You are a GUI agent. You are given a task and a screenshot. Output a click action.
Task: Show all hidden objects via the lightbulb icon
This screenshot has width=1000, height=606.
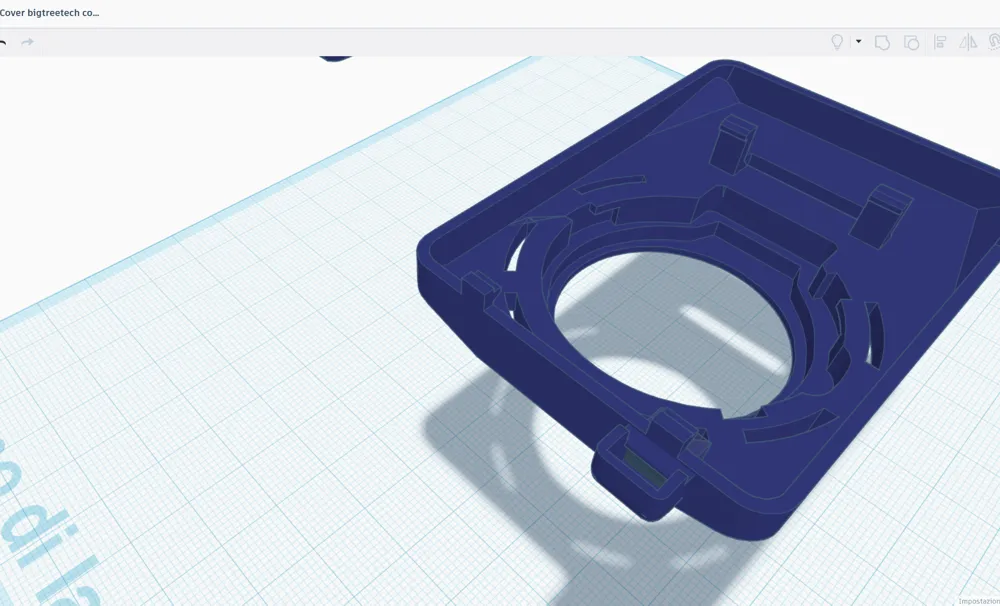[x=838, y=42]
